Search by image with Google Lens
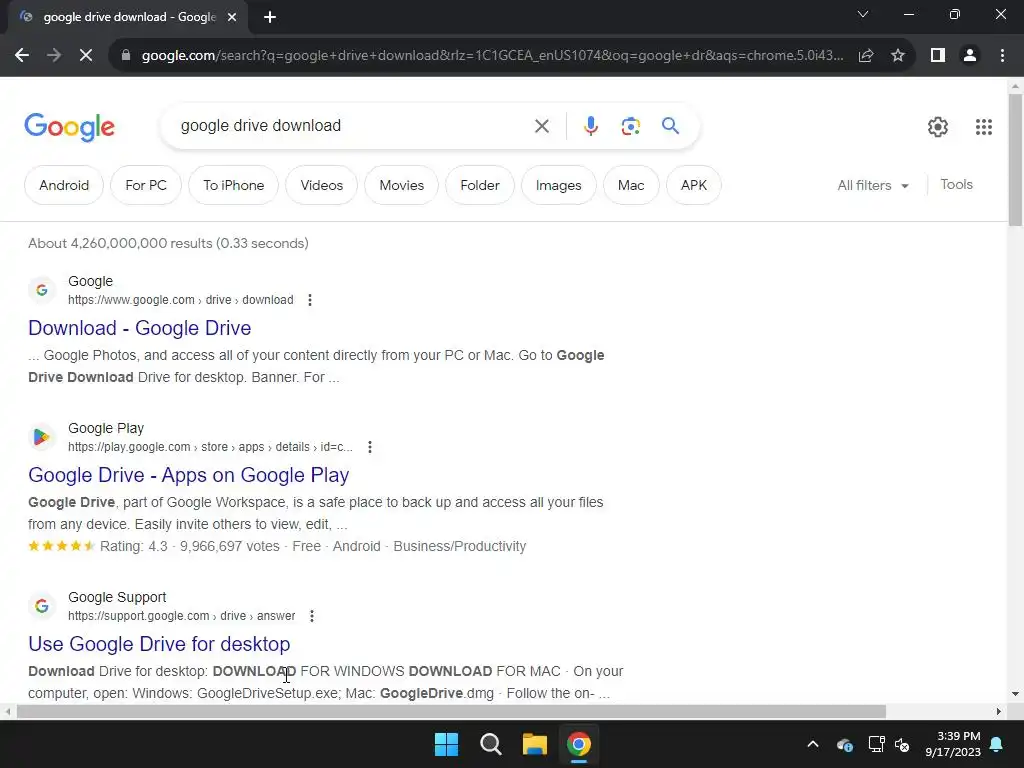Screen dimensions: 1024x768 tap(630, 125)
